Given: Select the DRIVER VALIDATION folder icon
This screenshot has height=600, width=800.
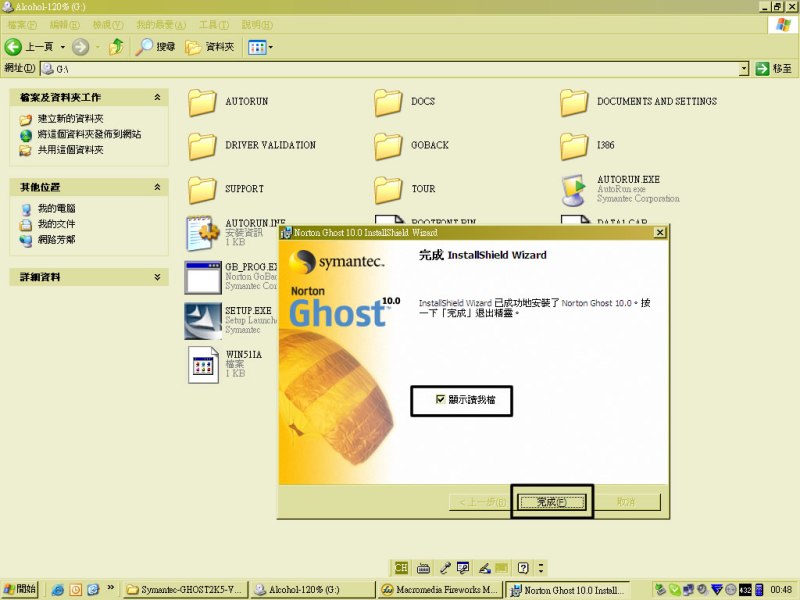Looking at the screenshot, I should (202, 146).
